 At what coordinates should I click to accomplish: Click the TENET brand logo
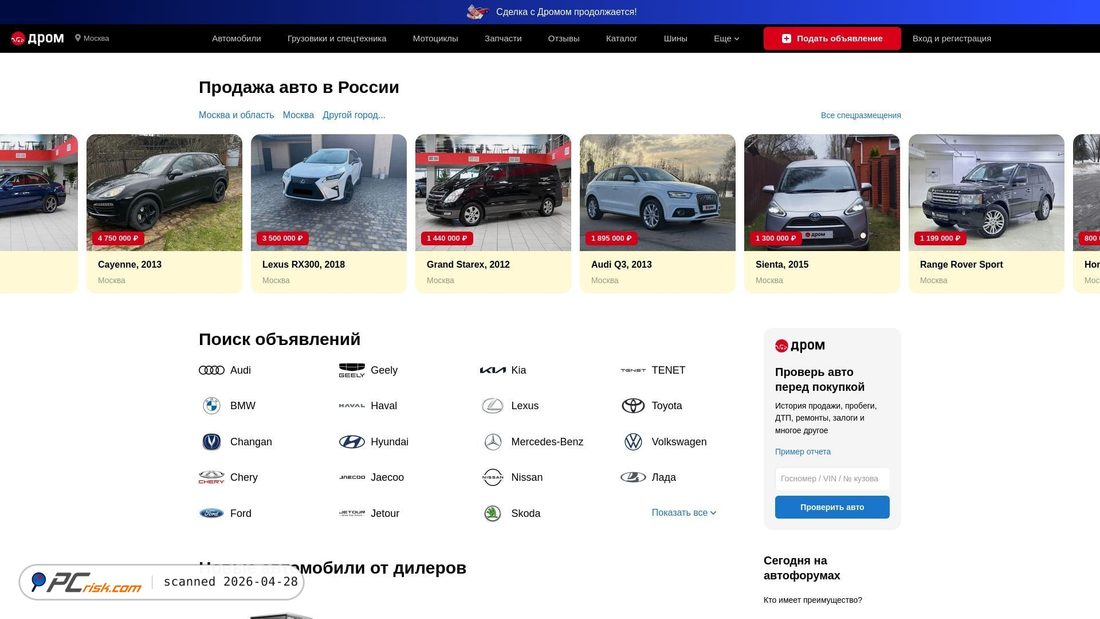(633, 370)
